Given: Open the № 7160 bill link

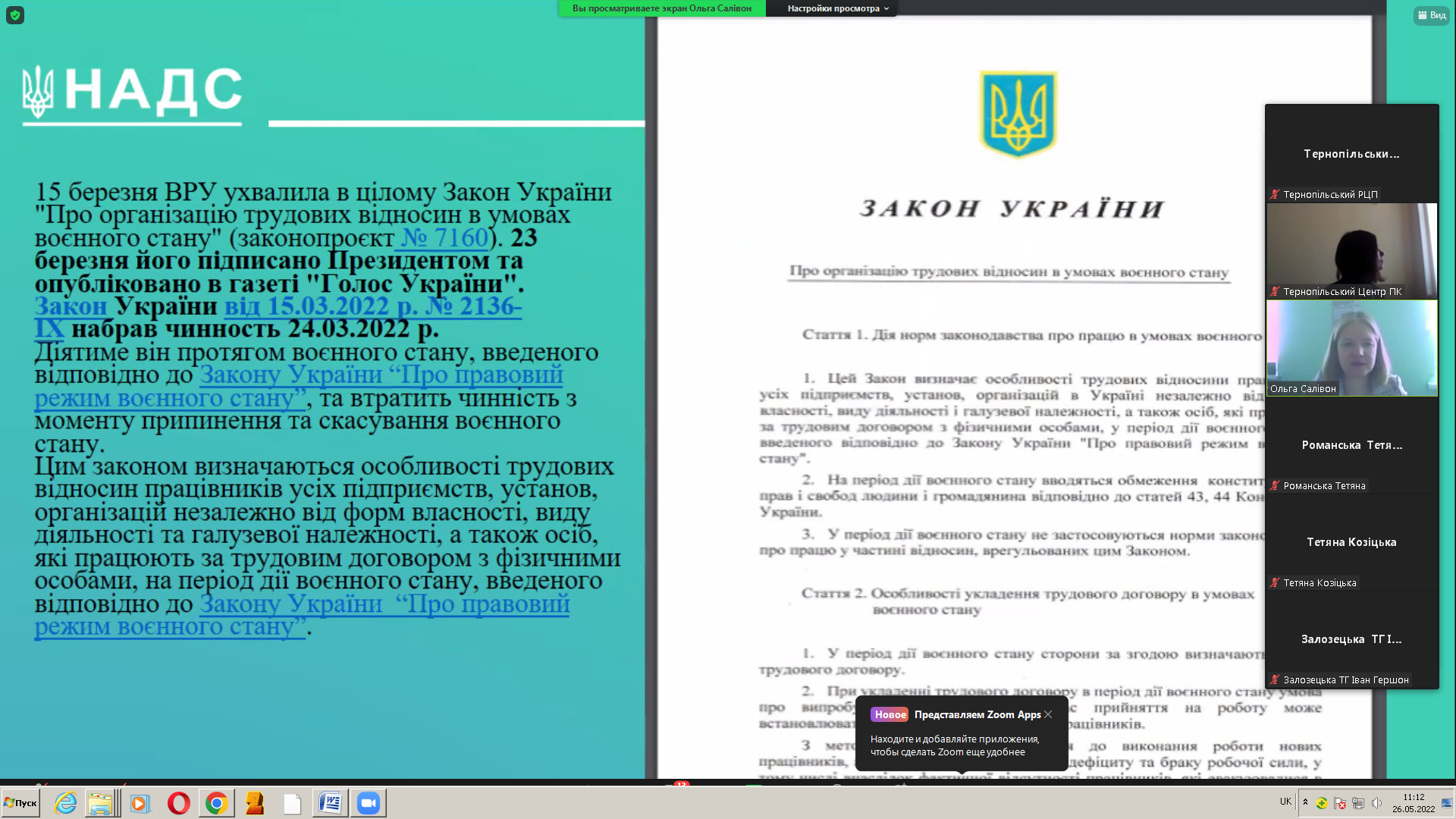Looking at the screenshot, I should [x=444, y=238].
